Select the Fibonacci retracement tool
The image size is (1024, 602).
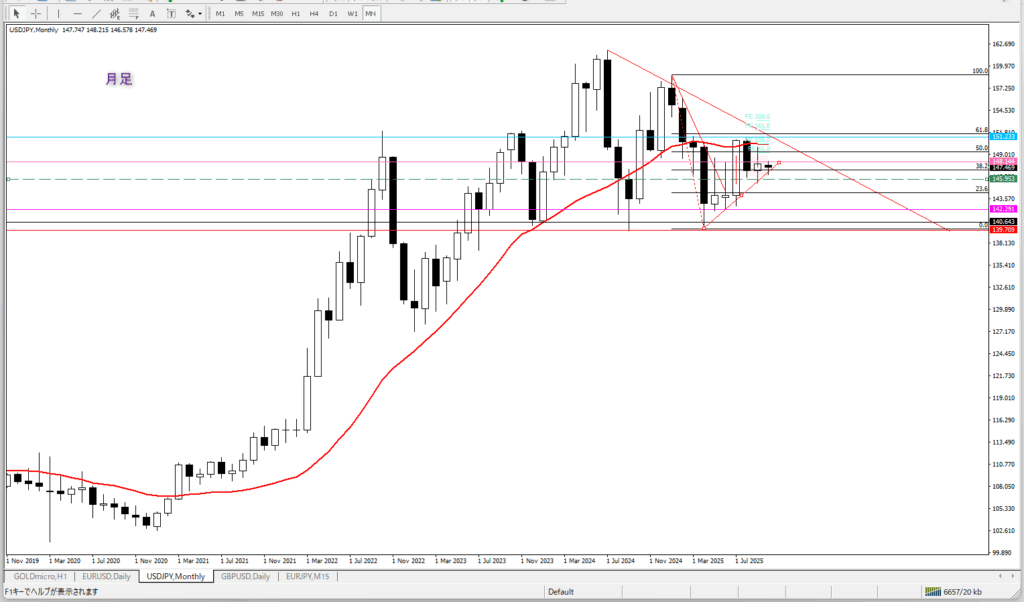point(135,13)
